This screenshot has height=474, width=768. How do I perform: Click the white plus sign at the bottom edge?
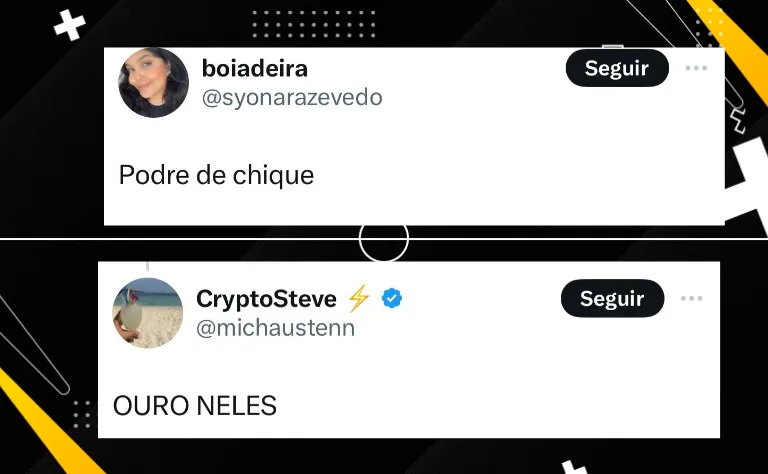574,467
